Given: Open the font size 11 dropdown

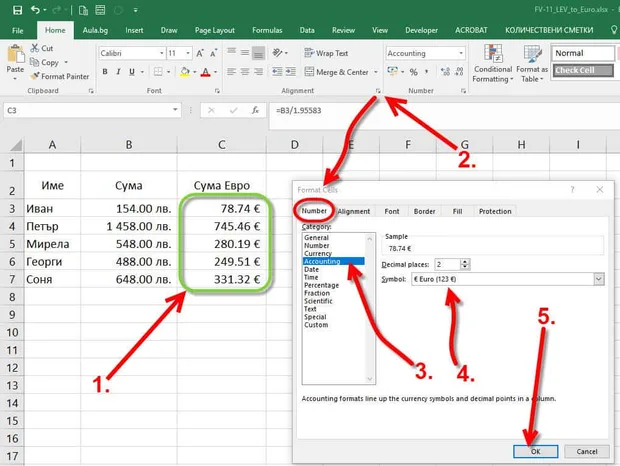Looking at the screenshot, I should (x=188, y=53).
